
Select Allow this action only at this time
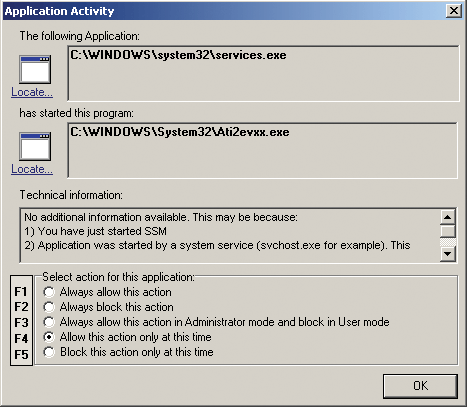(x=49, y=337)
